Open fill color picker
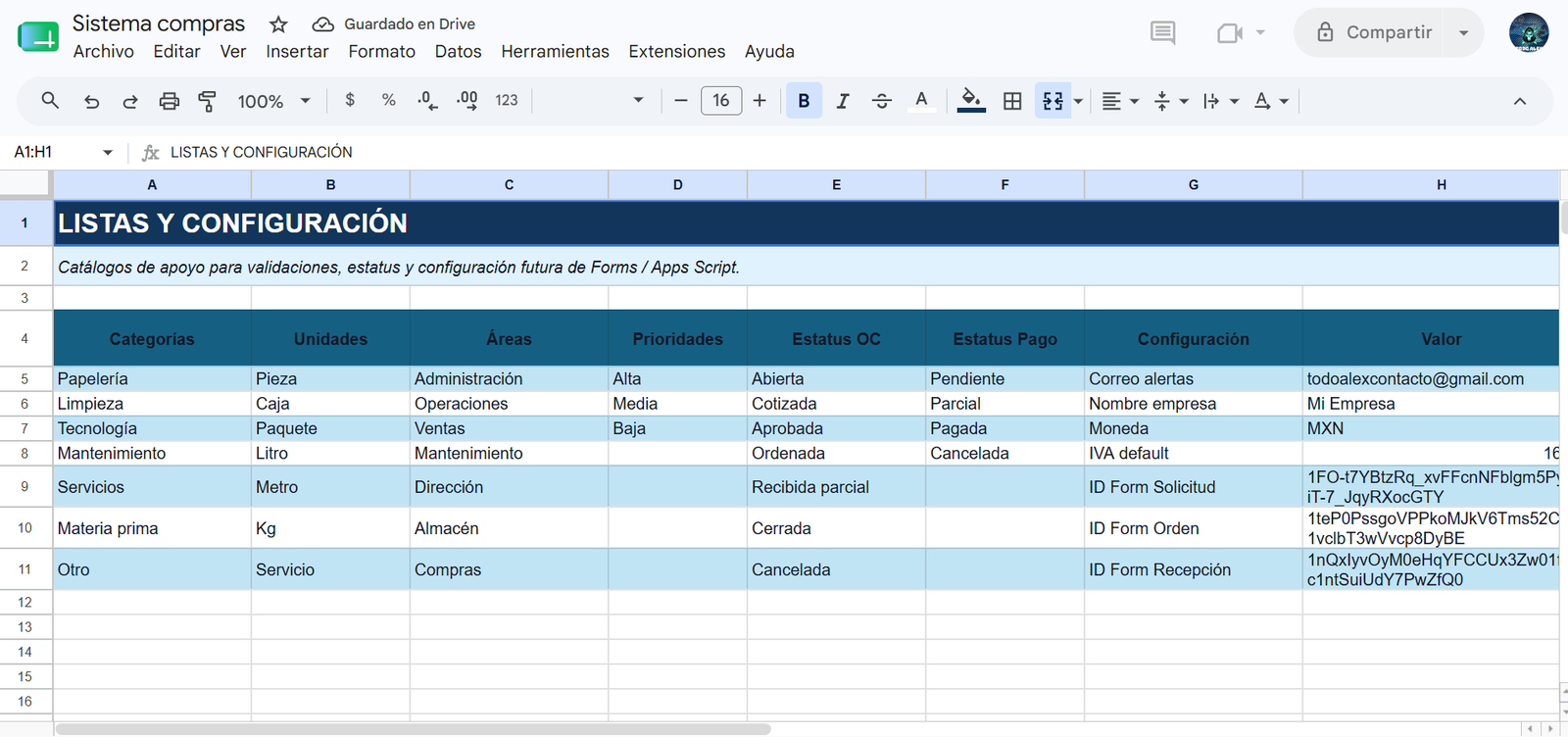This screenshot has width=1568, height=737. click(x=971, y=101)
